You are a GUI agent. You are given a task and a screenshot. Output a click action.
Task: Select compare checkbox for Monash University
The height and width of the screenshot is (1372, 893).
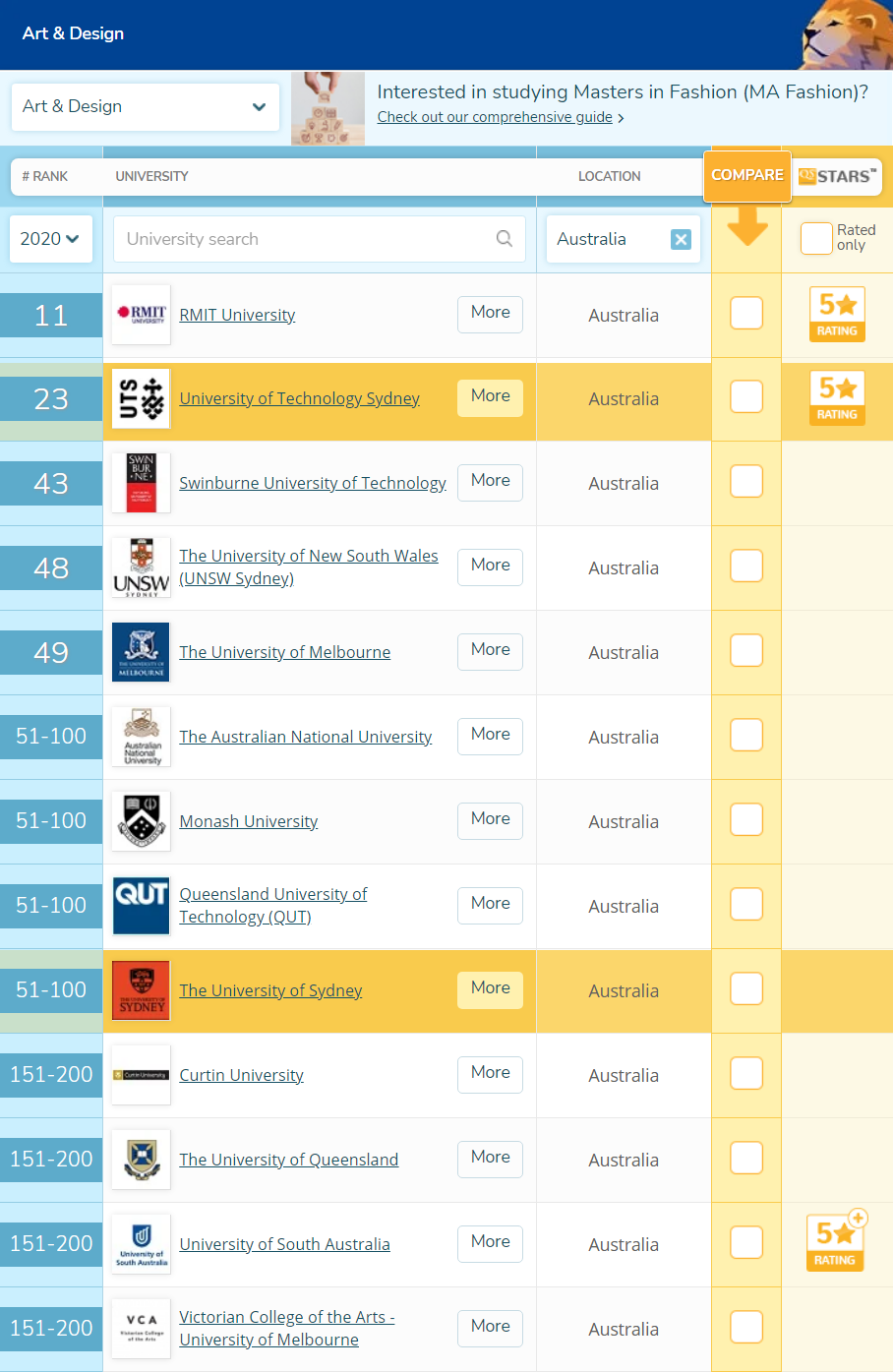[746, 820]
